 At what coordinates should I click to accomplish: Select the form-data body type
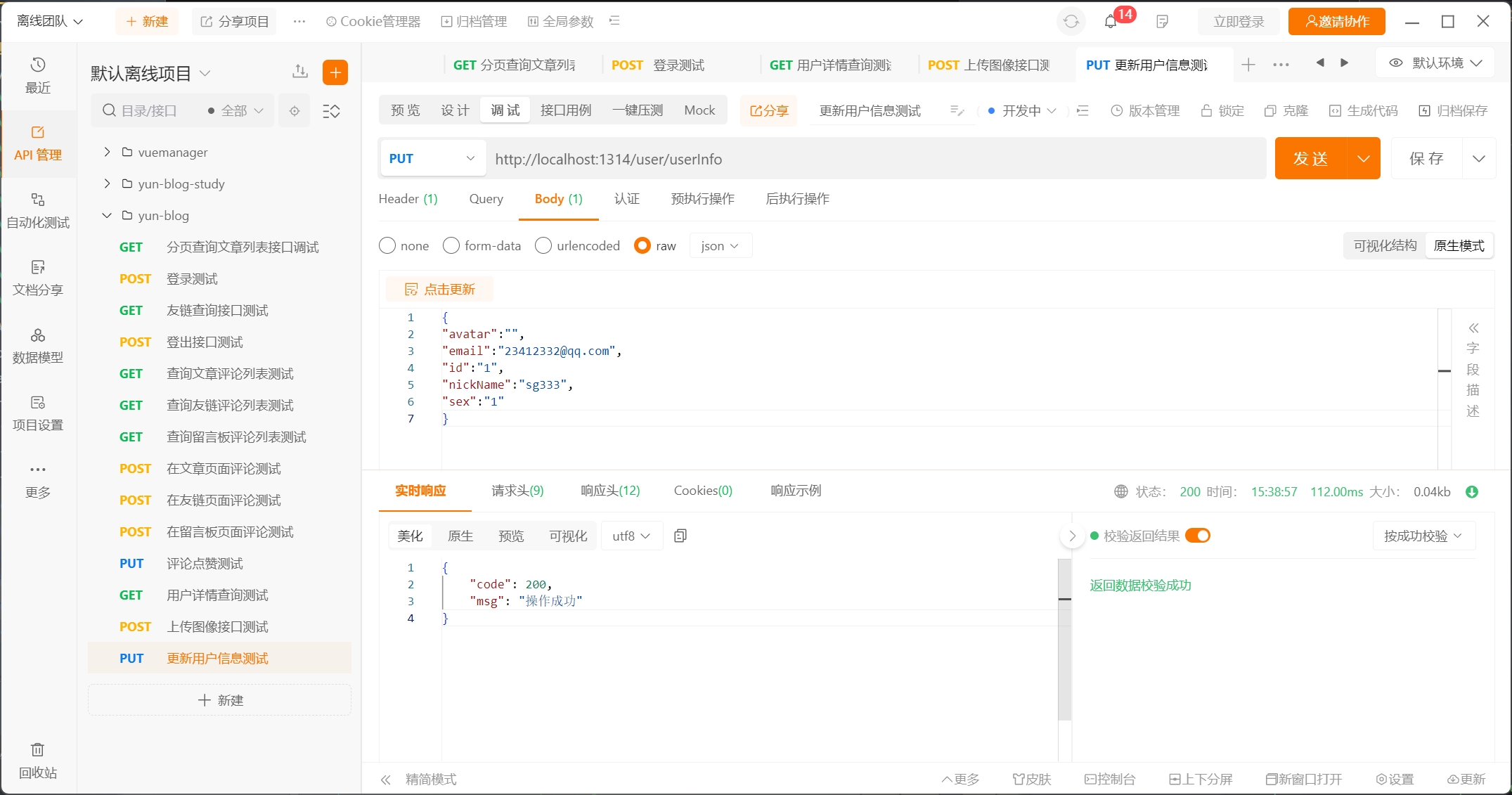click(451, 246)
